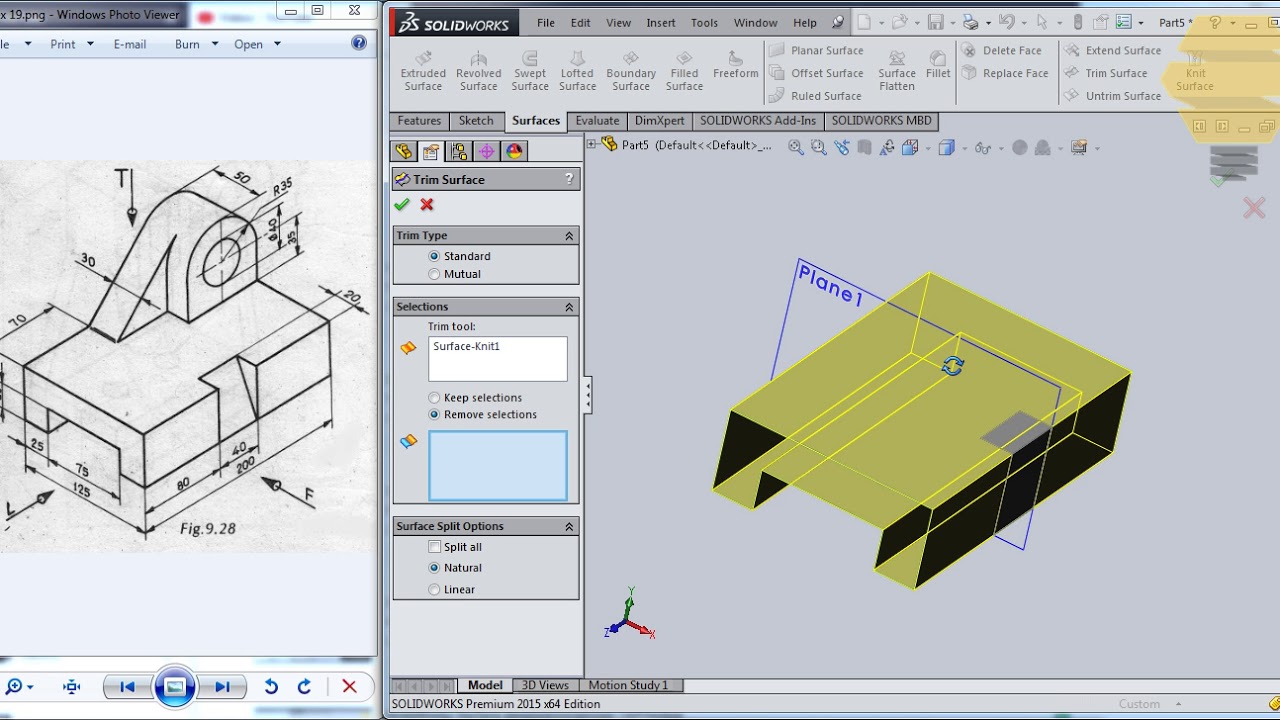Viewport: 1280px width, 720px height.
Task: Choose the Replace Face command
Action: click(x=1005, y=73)
